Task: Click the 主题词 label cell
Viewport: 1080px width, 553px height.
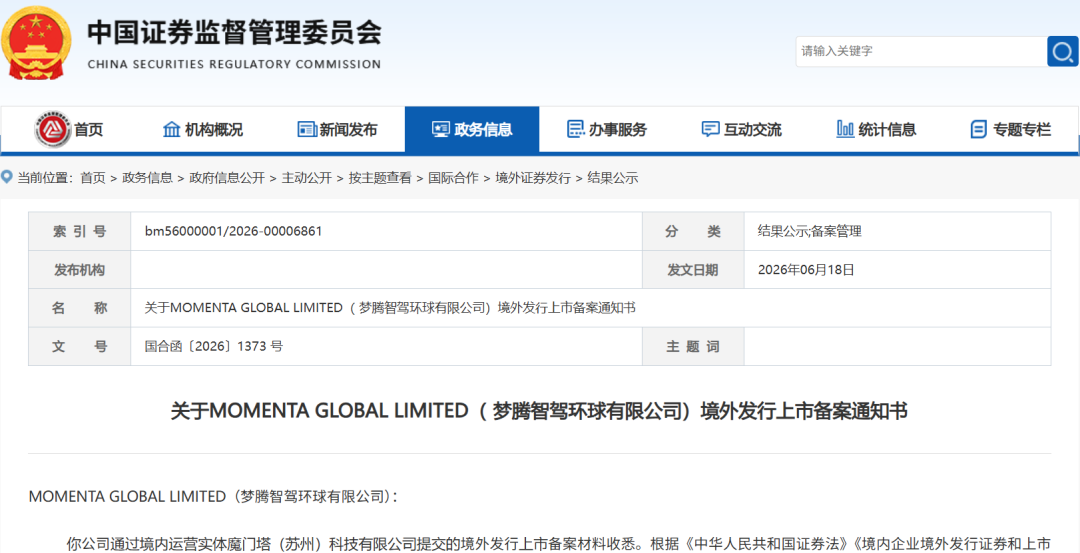Action: click(x=693, y=346)
